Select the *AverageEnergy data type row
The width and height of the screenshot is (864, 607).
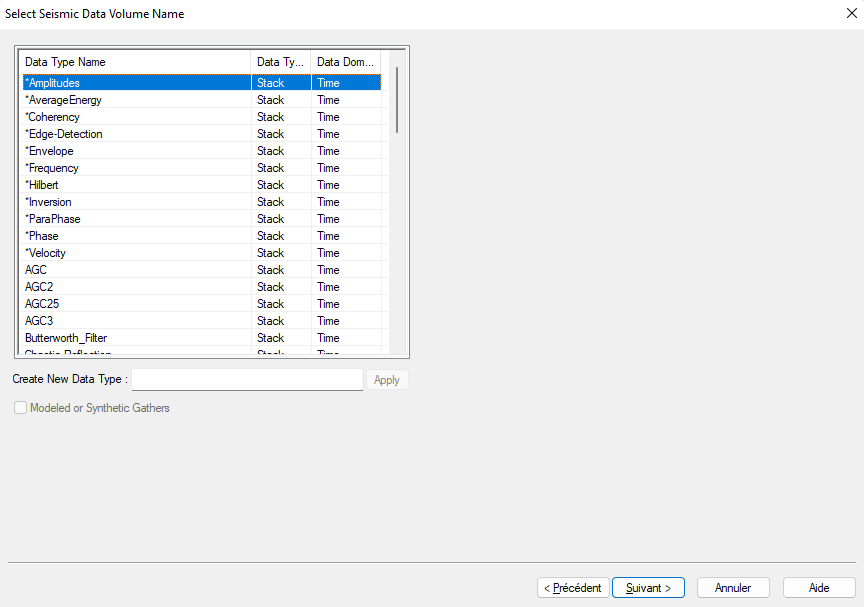tap(64, 100)
